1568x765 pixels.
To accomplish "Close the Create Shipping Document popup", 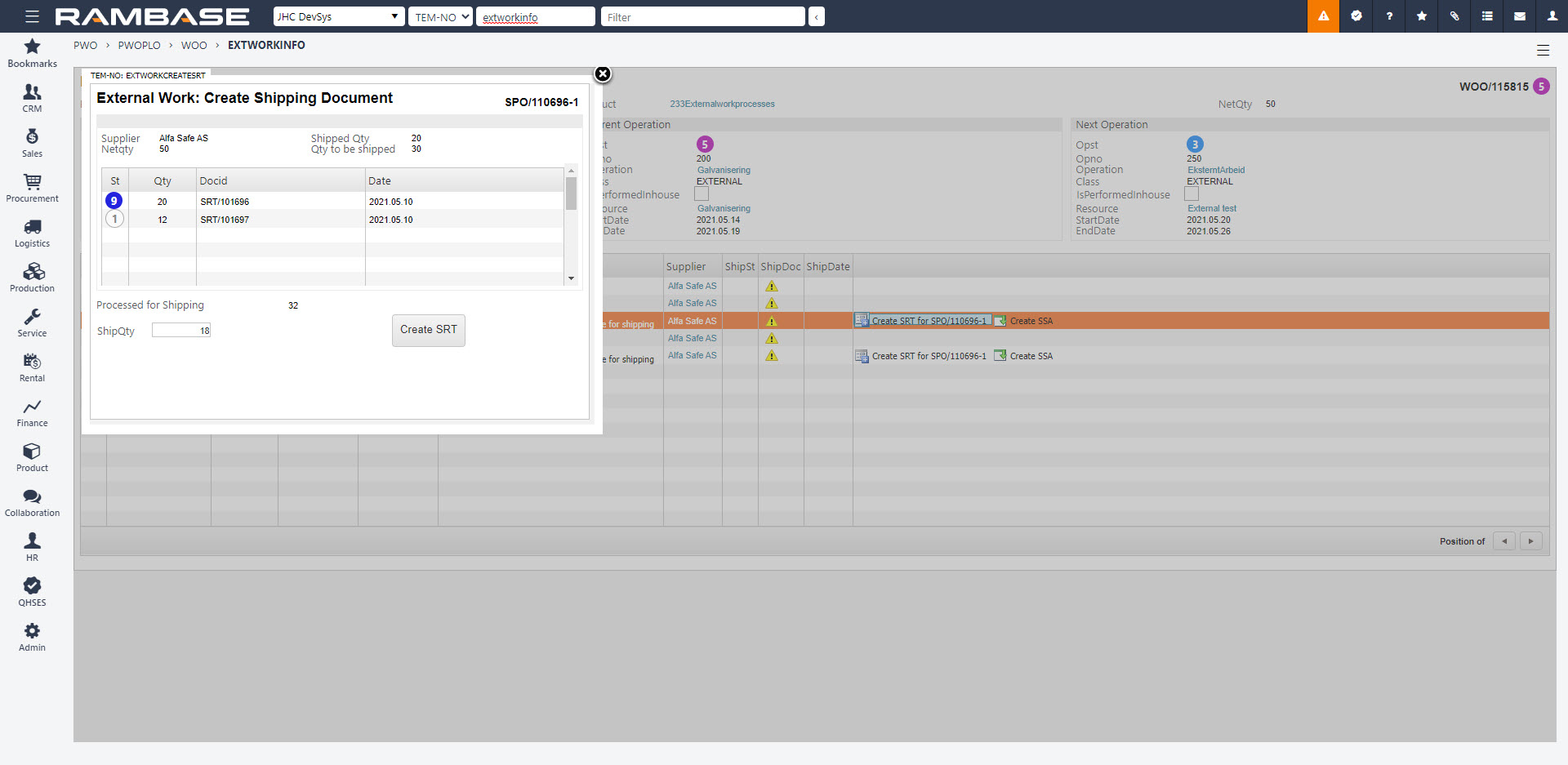I will tap(603, 74).
